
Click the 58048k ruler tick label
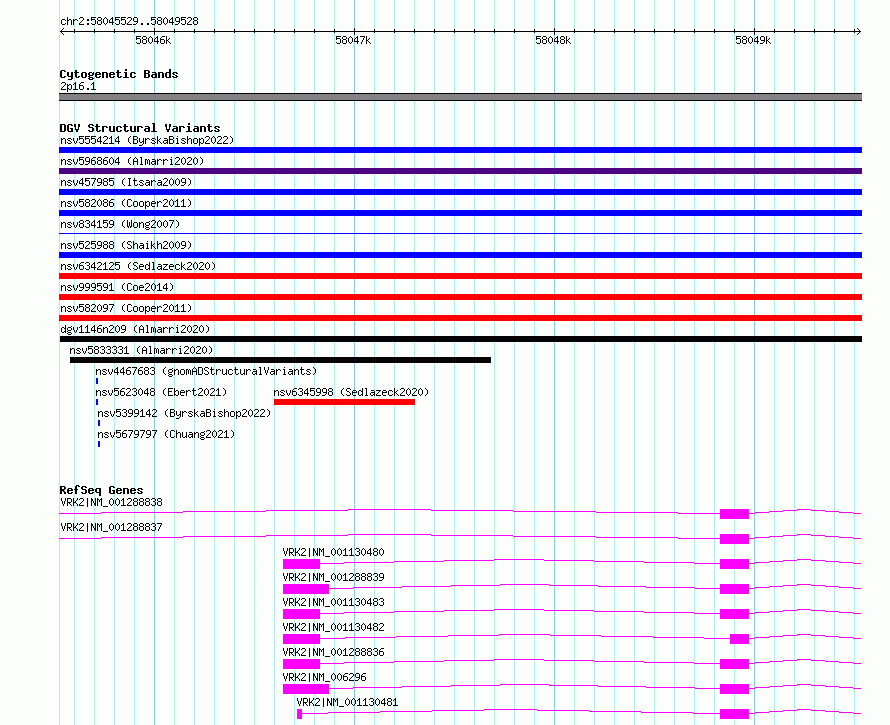pyautogui.click(x=553, y=40)
